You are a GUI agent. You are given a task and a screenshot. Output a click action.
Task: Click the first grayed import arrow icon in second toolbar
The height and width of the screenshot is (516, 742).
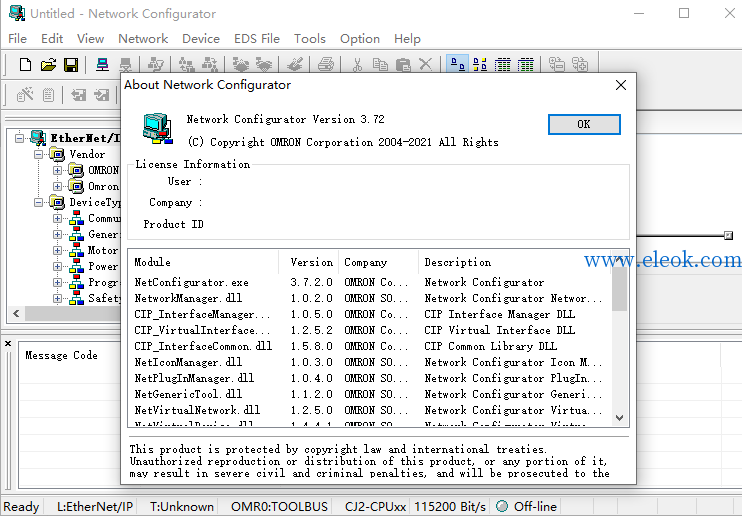[79, 95]
